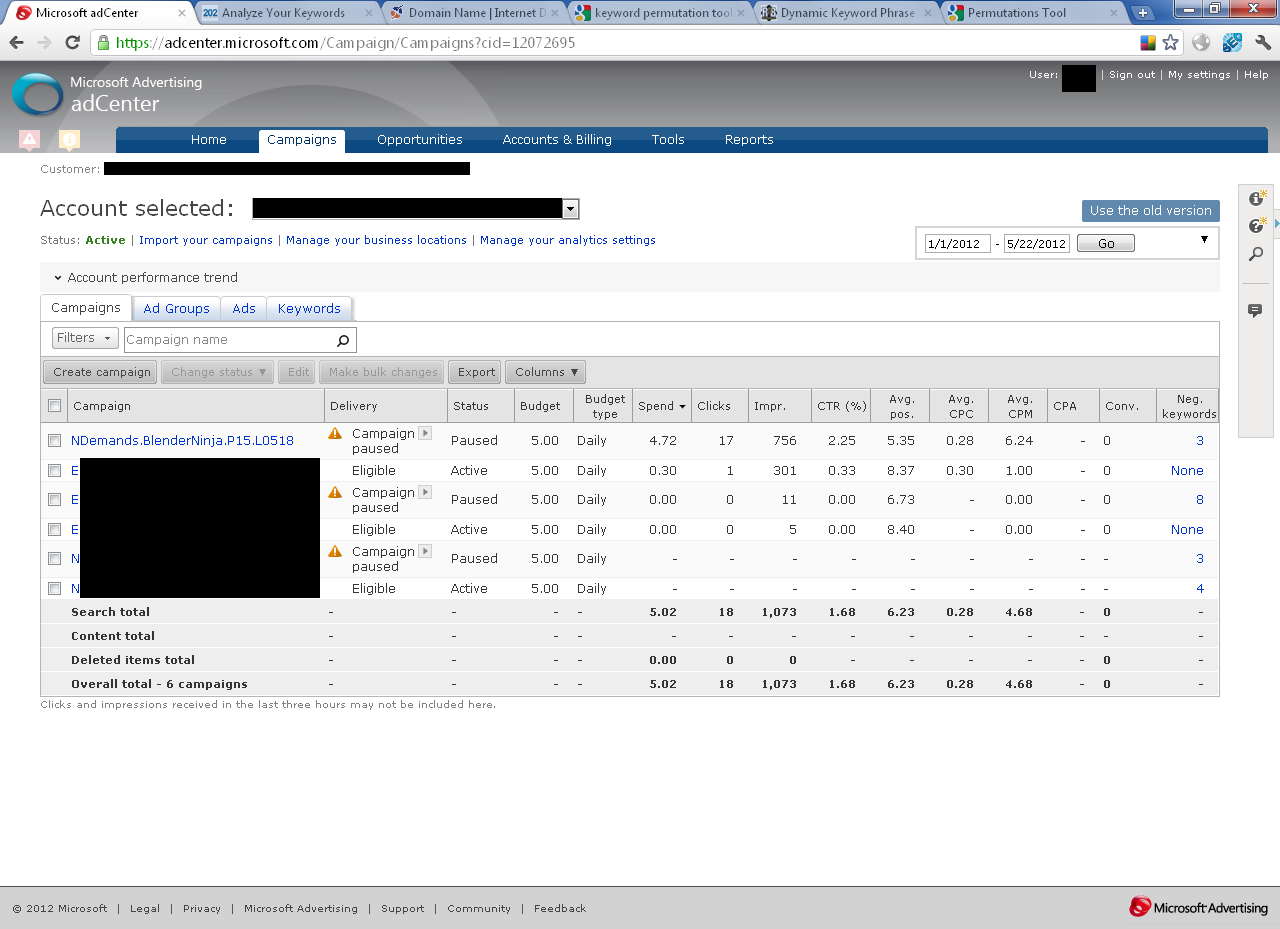
Task: Click the Sign out link
Action: point(1132,75)
